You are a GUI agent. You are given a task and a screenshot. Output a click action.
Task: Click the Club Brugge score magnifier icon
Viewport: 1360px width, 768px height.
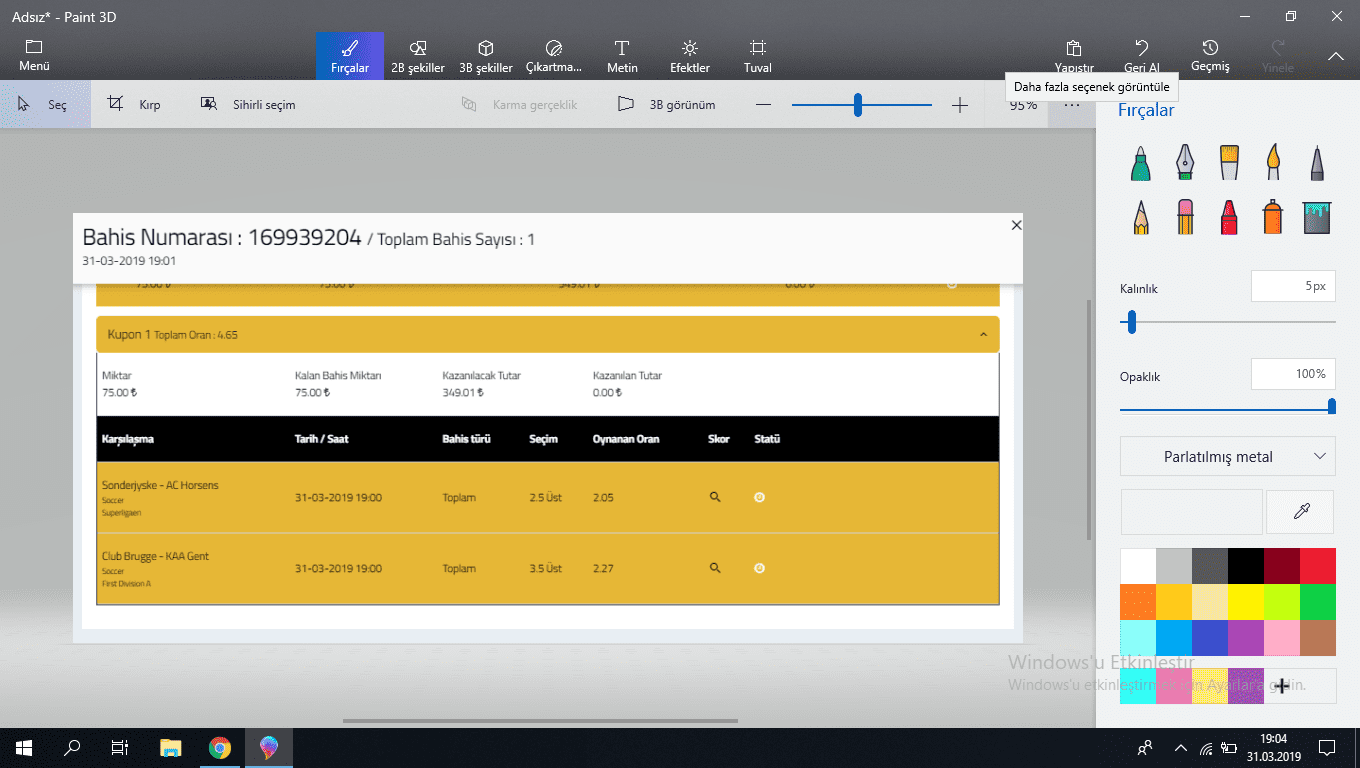coord(714,568)
